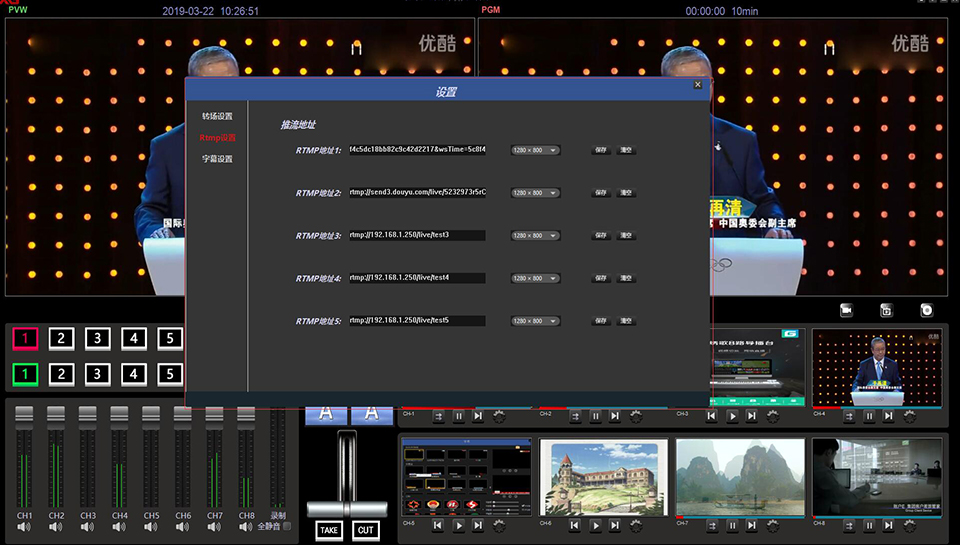This screenshot has height=545, width=960.
Task: Click the CH3 audio fader handle
Action: point(88,414)
